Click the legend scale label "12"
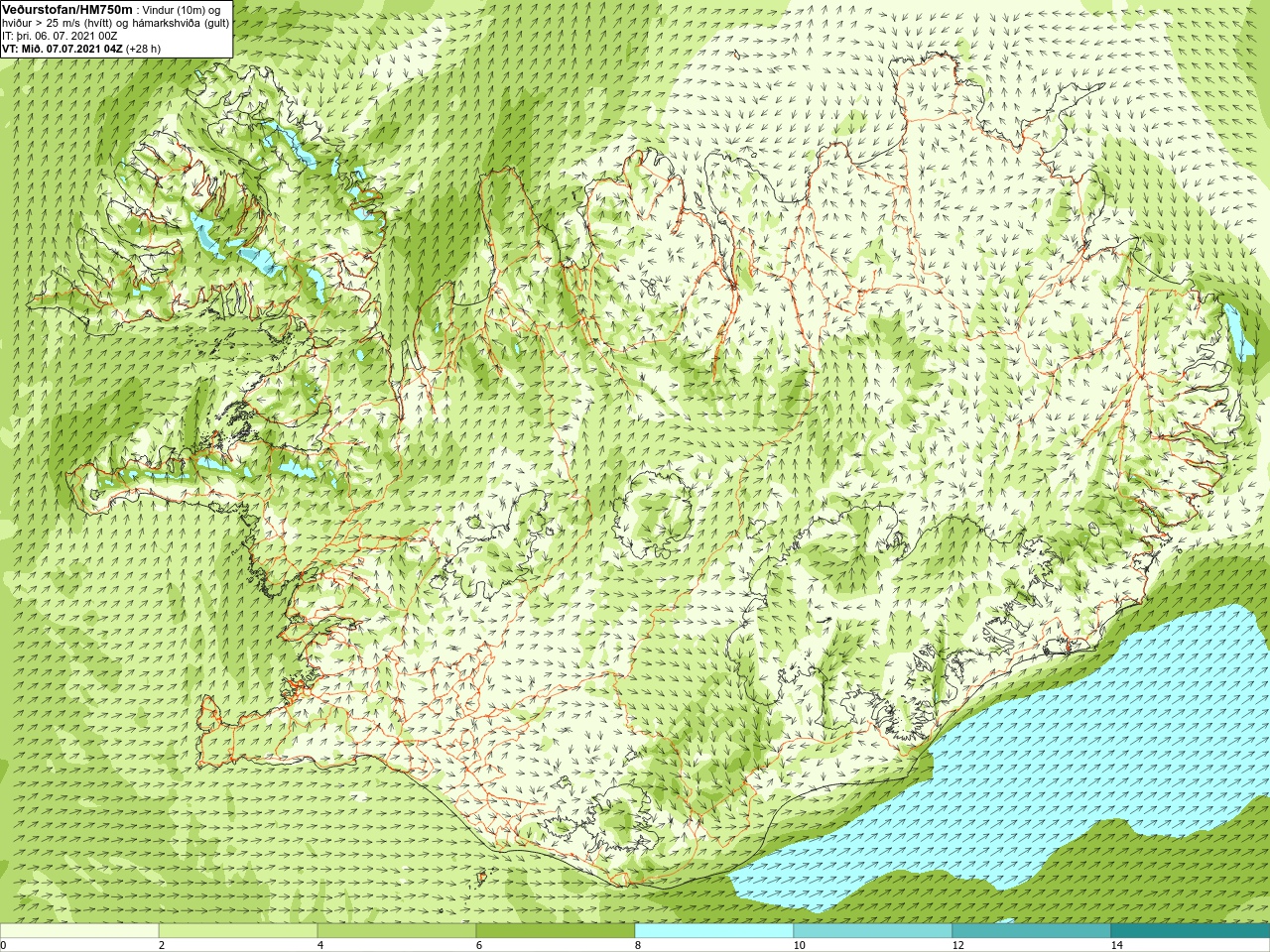1270x952 pixels. pyautogui.click(x=957, y=945)
